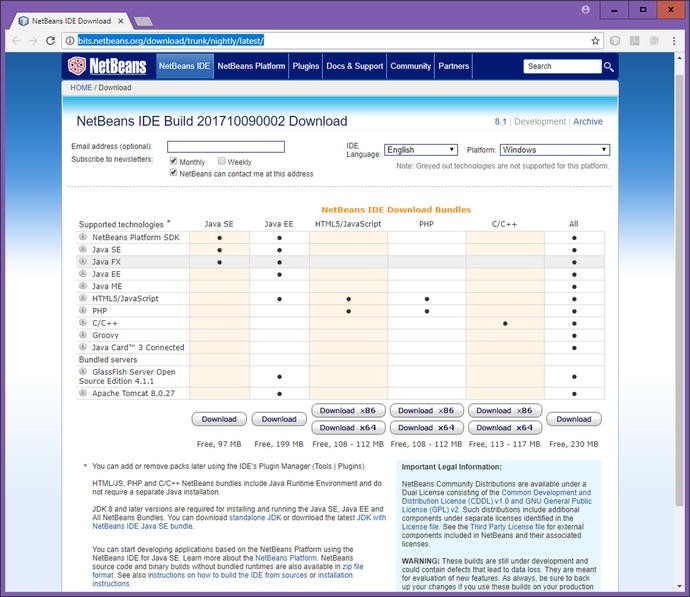The image size is (690, 597).
Task: Download the C/C++ x86 bundle
Action: [x=505, y=410]
